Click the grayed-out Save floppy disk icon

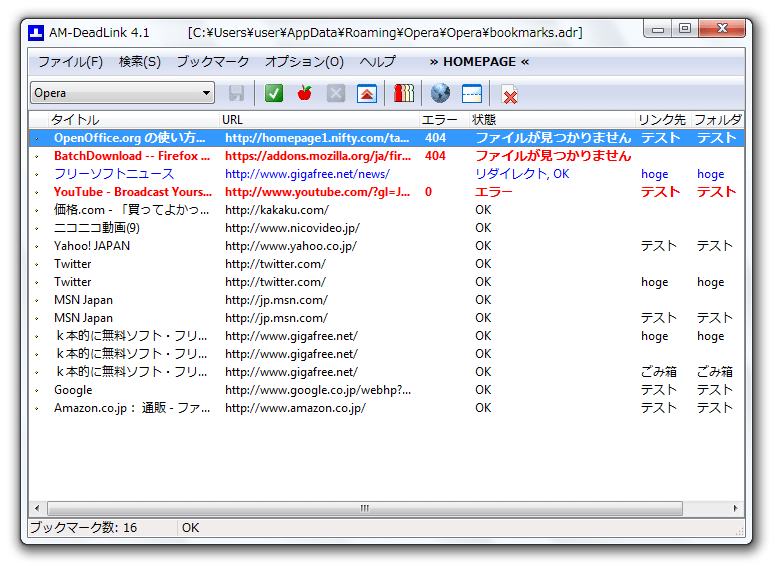pyautogui.click(x=236, y=93)
